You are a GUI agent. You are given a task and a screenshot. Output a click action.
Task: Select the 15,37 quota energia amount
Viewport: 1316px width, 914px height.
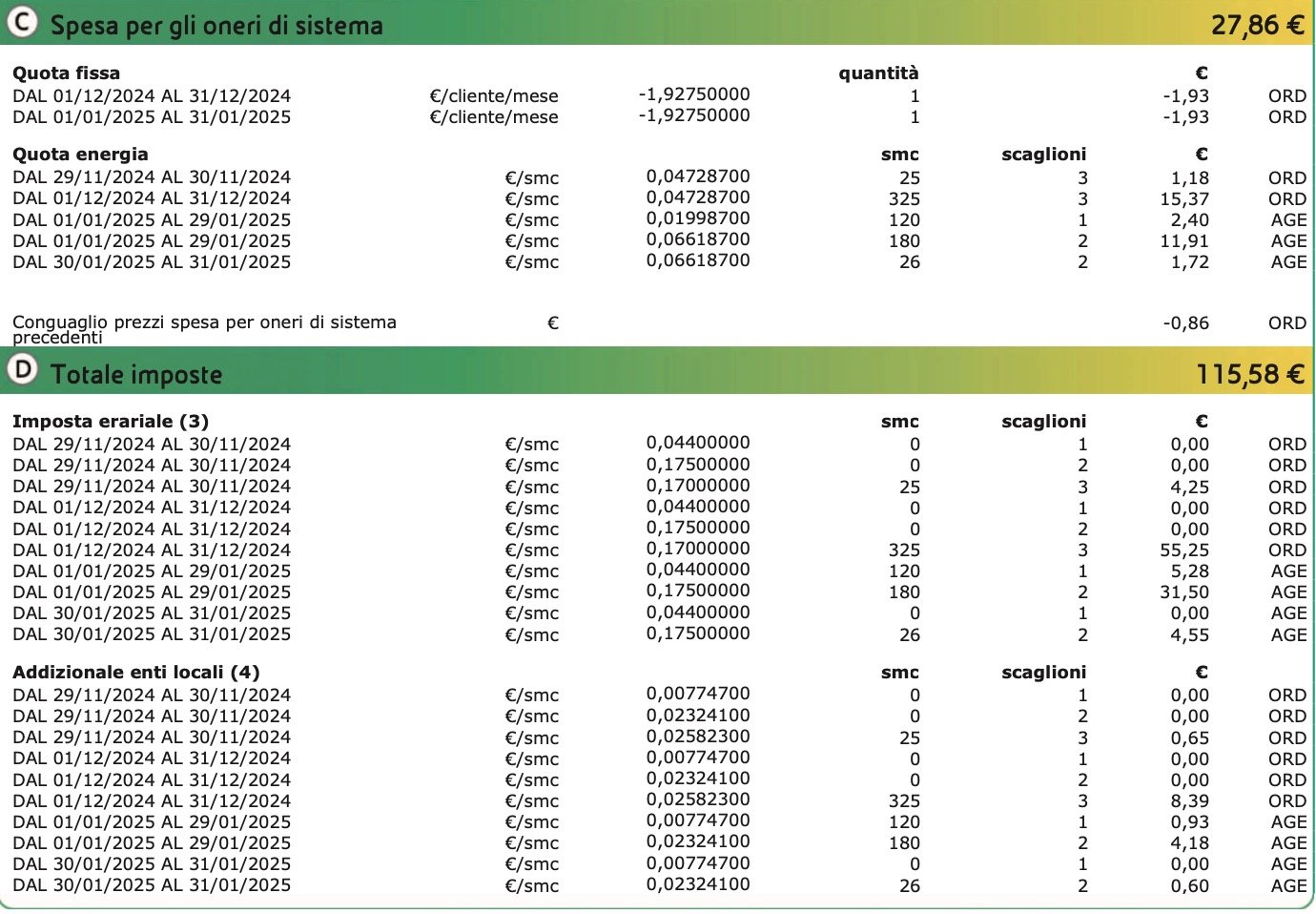tap(1184, 199)
